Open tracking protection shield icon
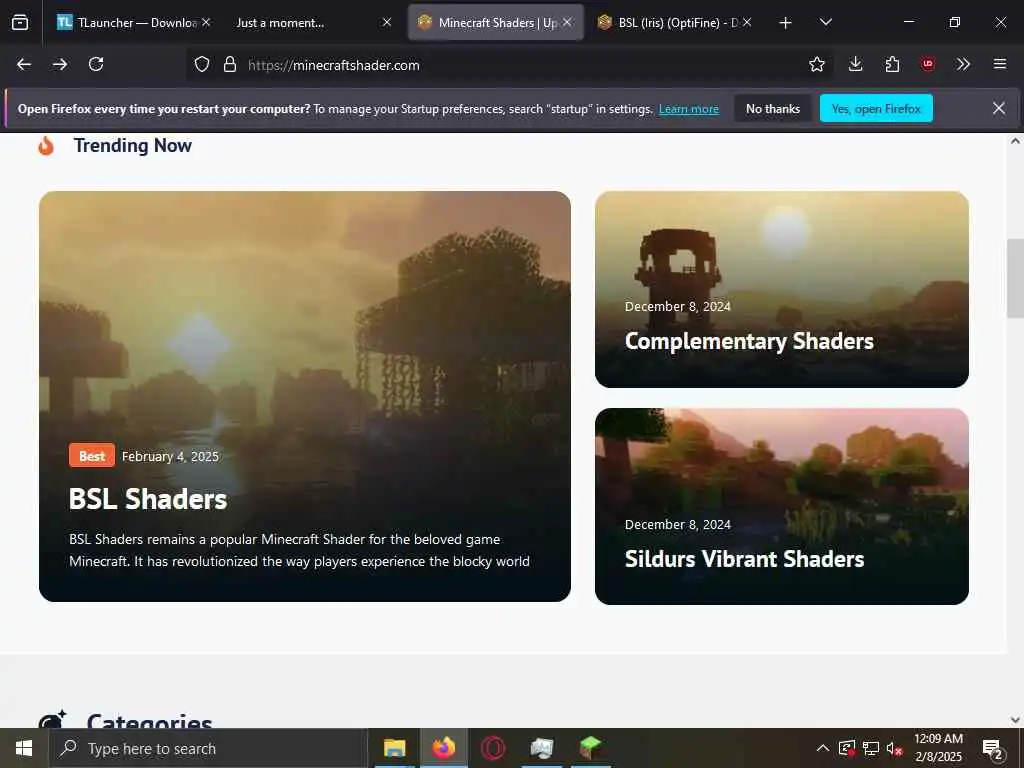This screenshot has width=1024, height=768. pos(202,64)
